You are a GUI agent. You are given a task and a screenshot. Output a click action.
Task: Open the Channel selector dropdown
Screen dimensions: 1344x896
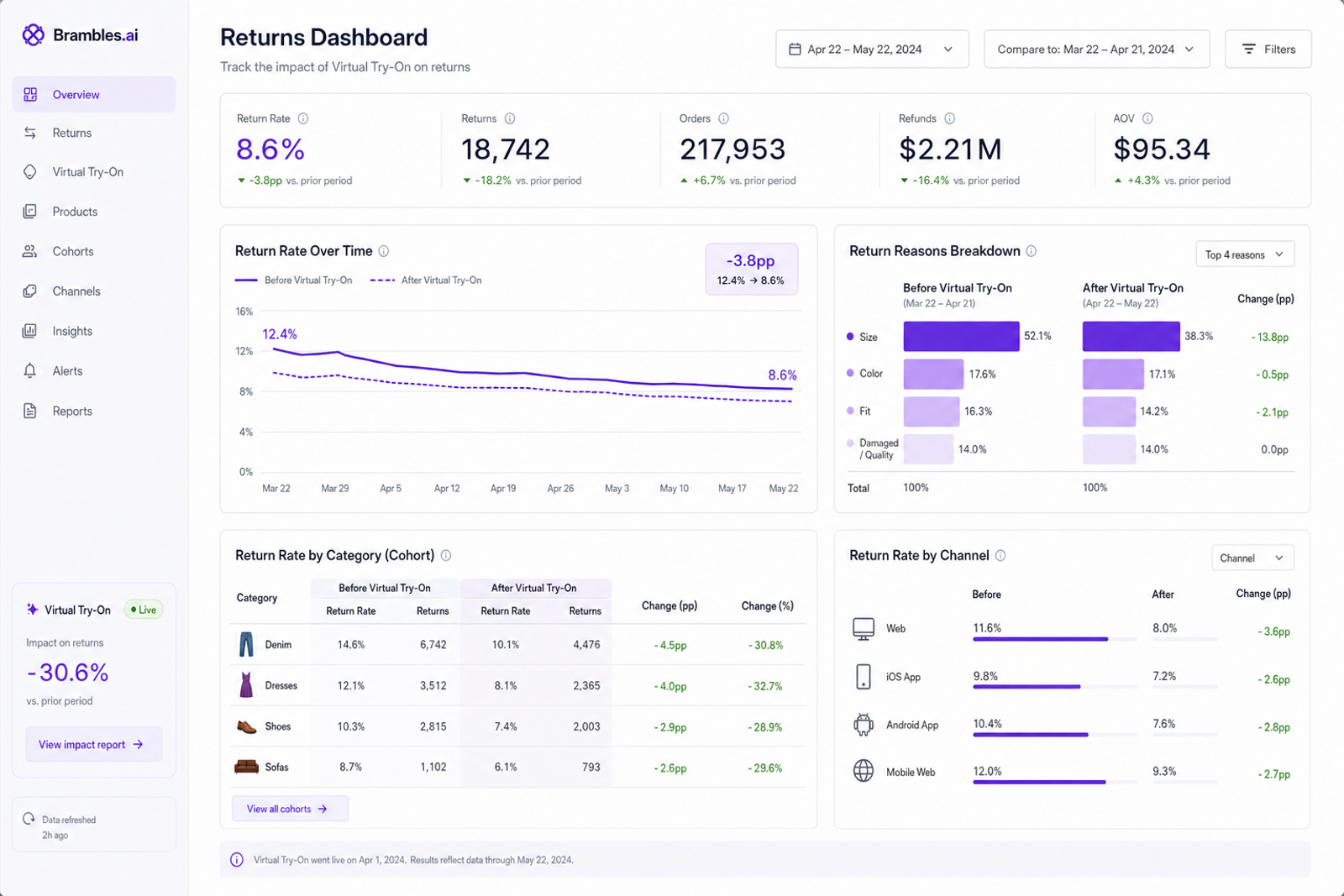1252,558
